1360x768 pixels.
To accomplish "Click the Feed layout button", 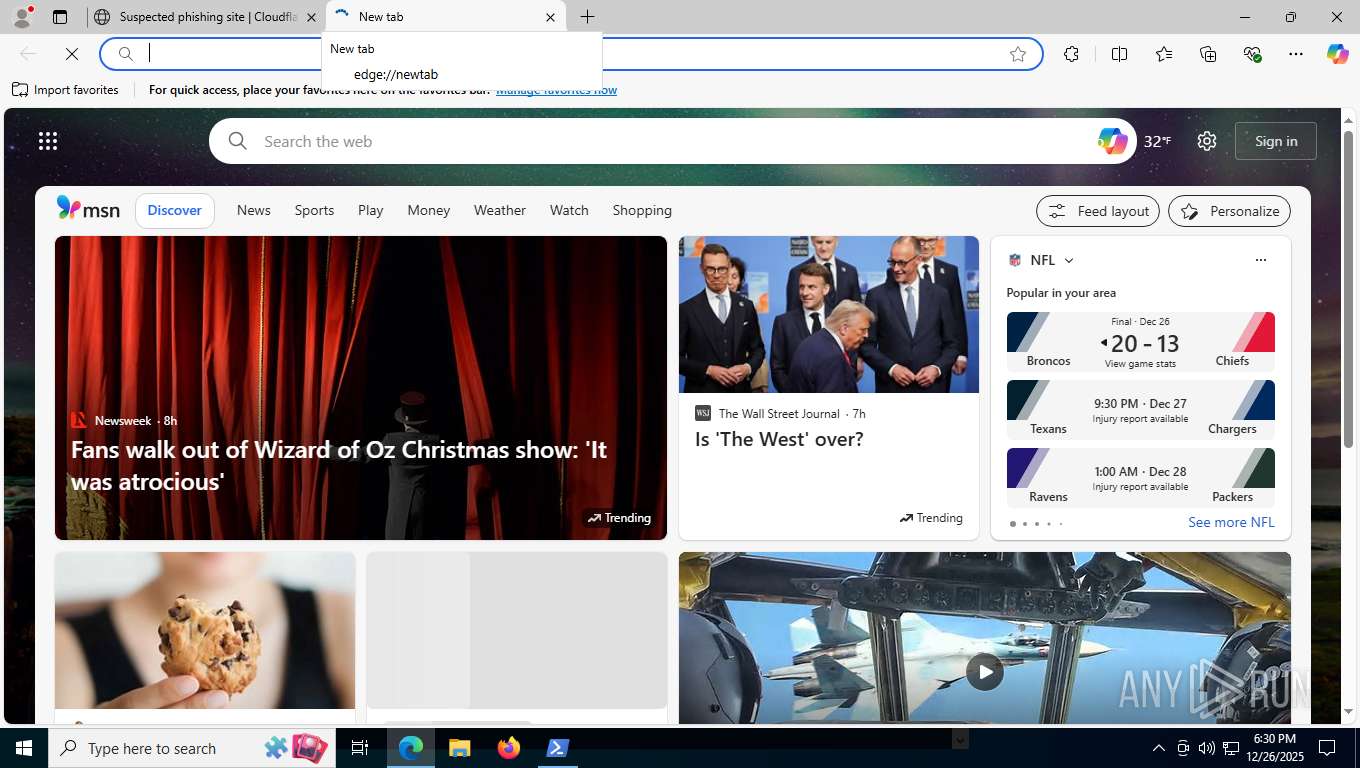I will 1098,211.
